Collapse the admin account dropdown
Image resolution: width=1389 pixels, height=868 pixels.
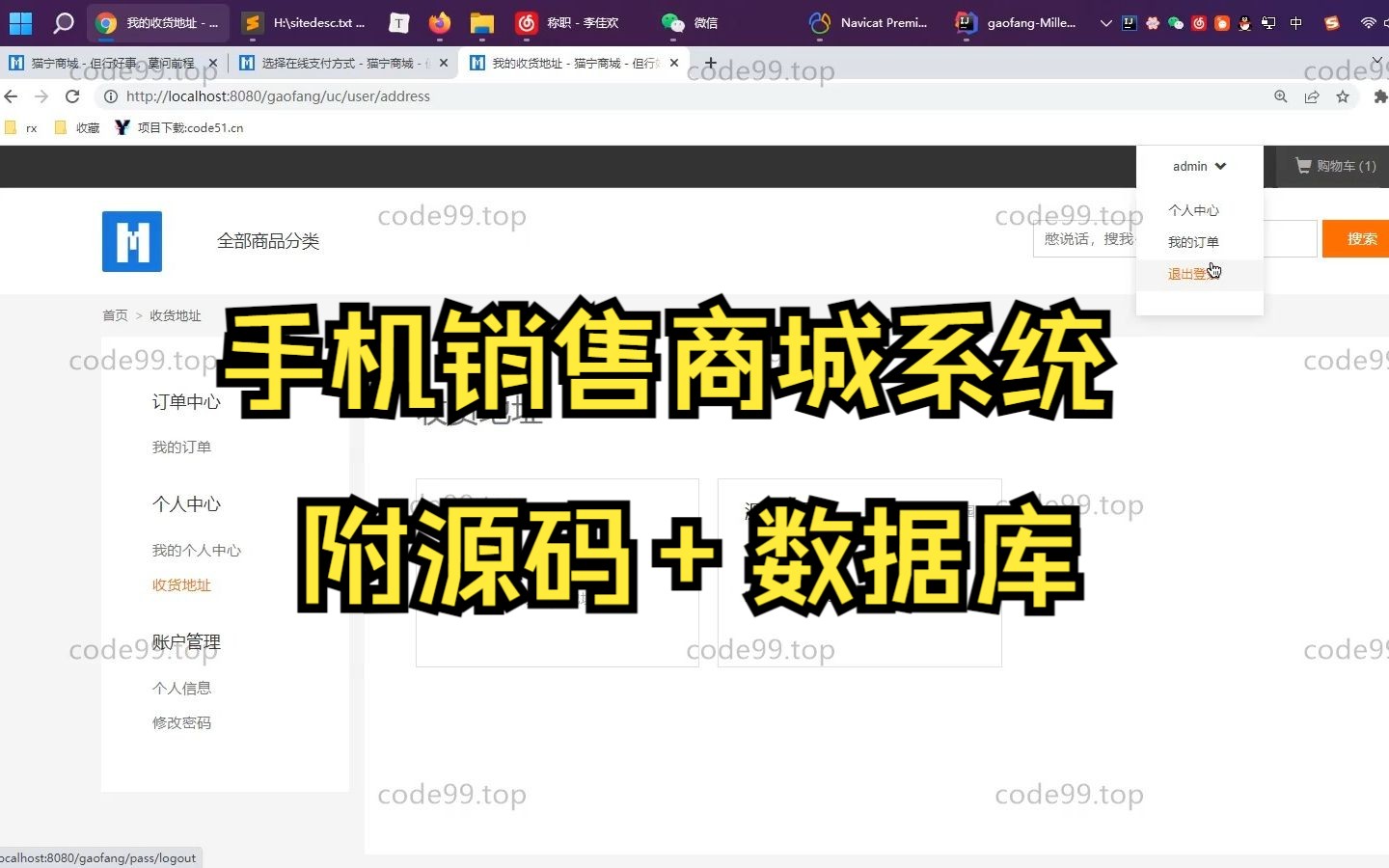(x=1219, y=166)
